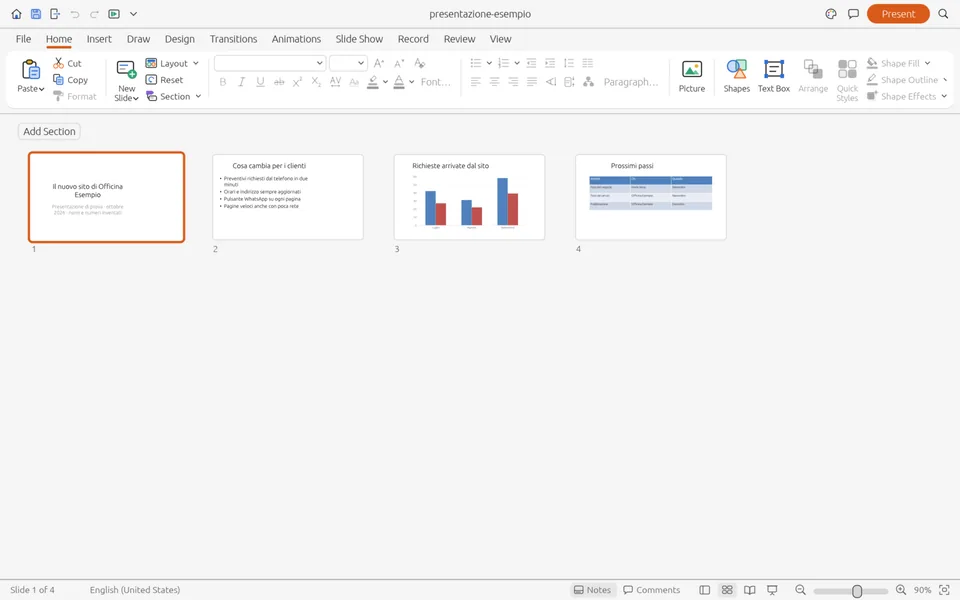Viewport: 960px width, 600px height.
Task: Click the zoom slider handle
Action: point(857,591)
